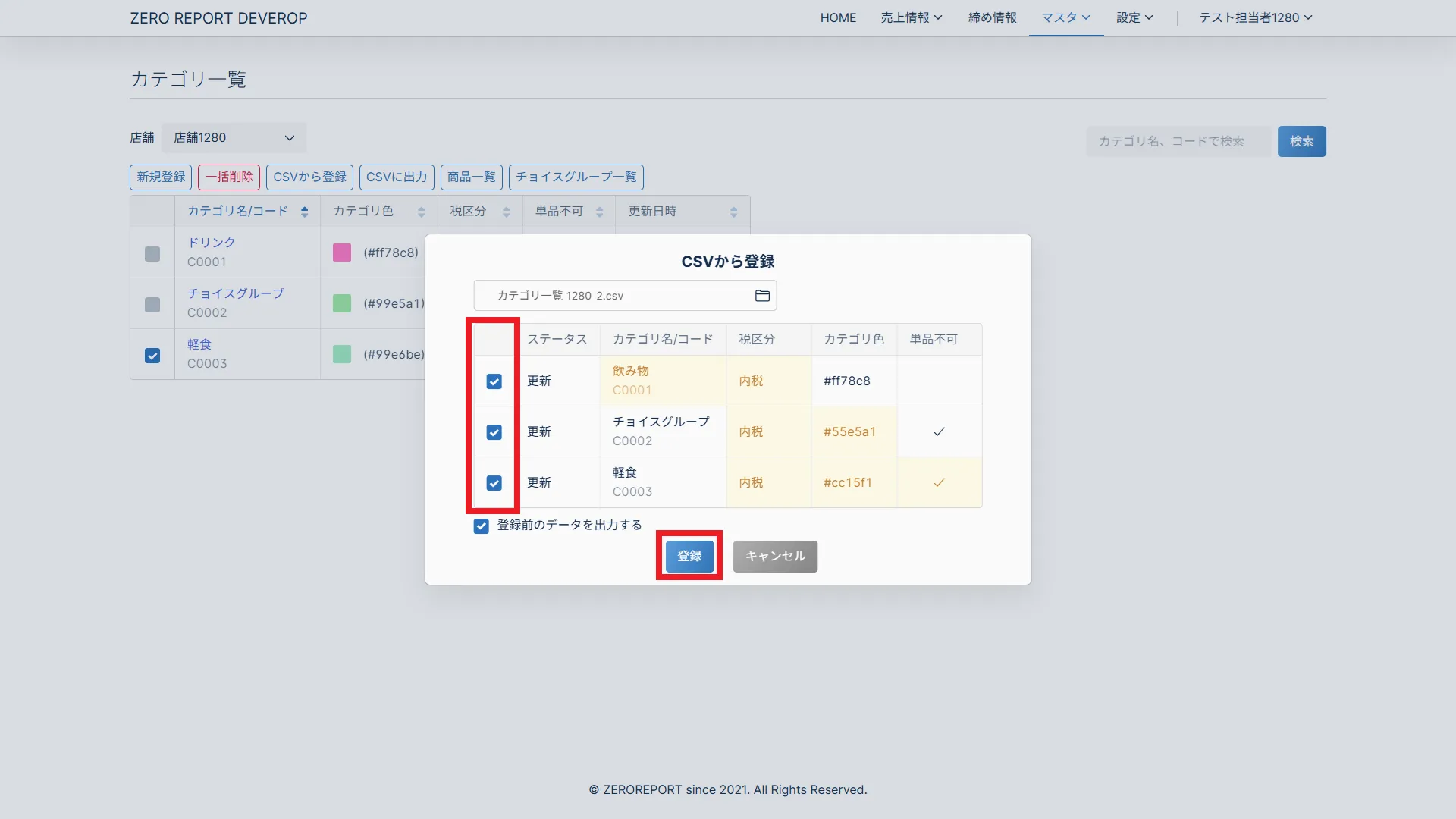Click the キャンセル button
Image resolution: width=1456 pixels, height=819 pixels.
pos(775,556)
